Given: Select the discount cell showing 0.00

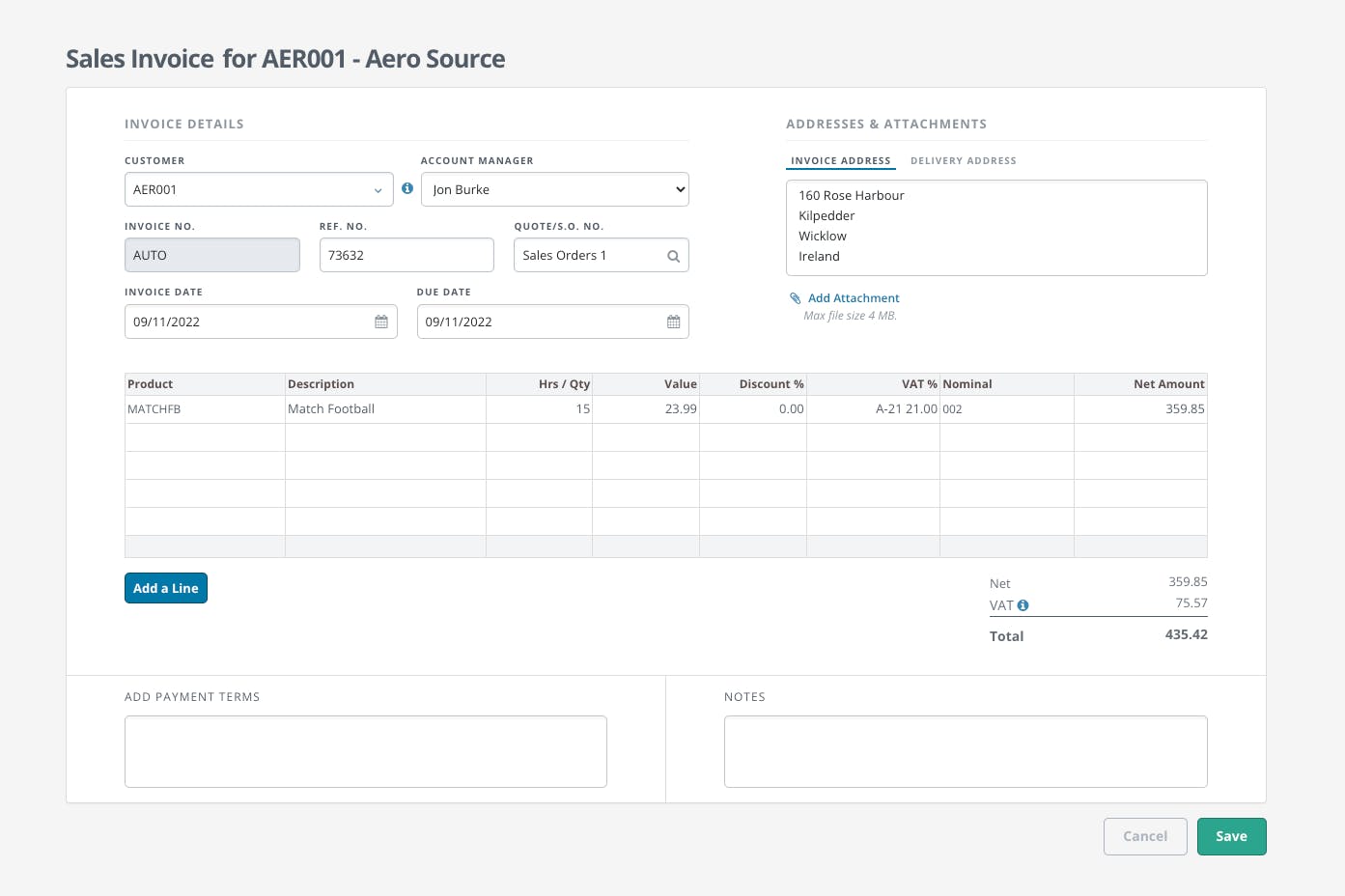Looking at the screenshot, I should (753, 409).
